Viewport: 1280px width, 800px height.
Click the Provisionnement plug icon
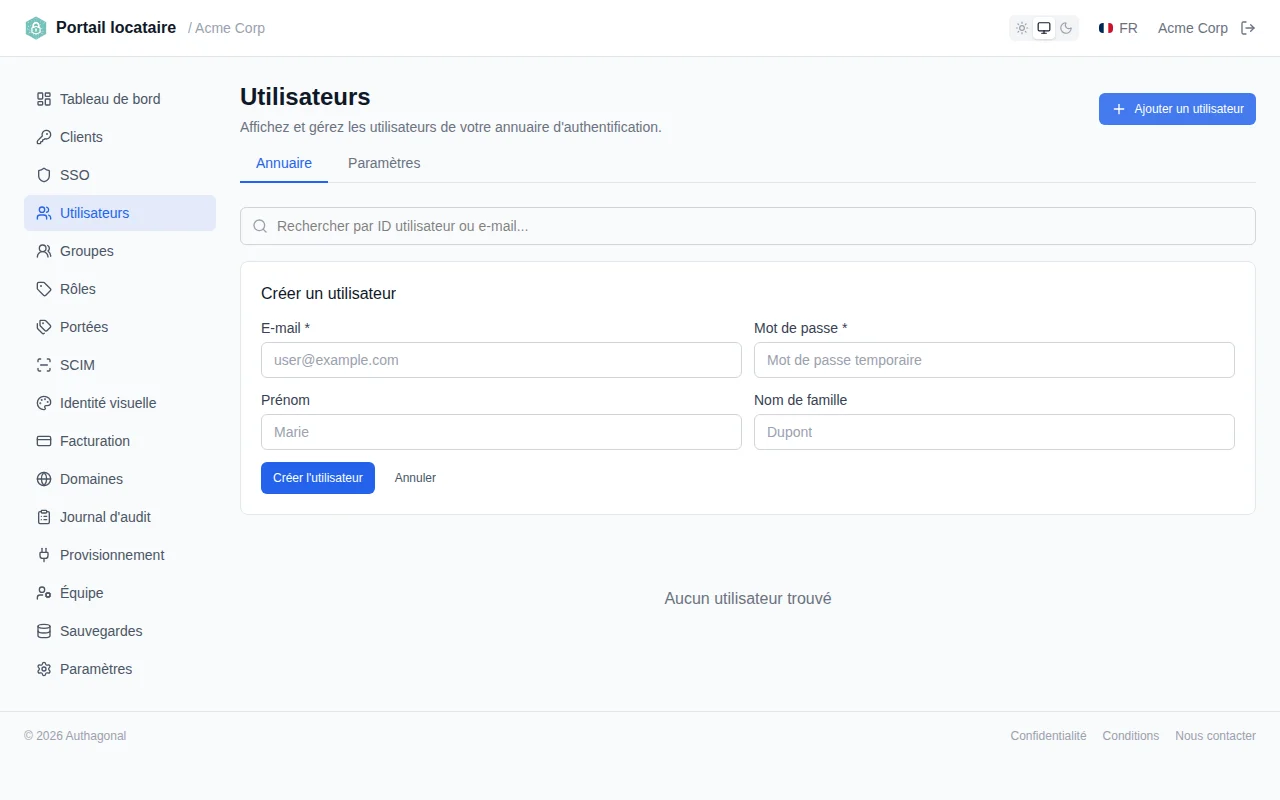(44, 555)
